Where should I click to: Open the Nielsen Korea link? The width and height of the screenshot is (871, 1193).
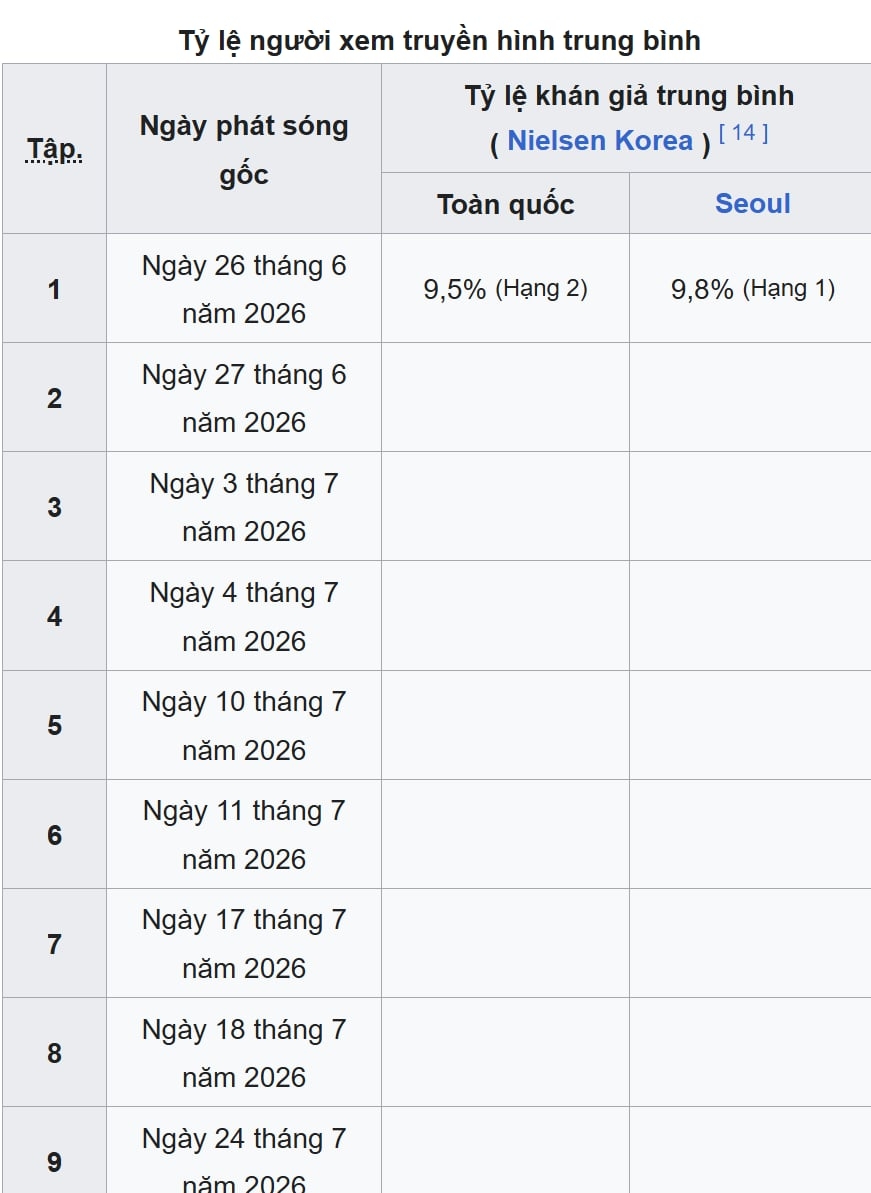coord(599,141)
